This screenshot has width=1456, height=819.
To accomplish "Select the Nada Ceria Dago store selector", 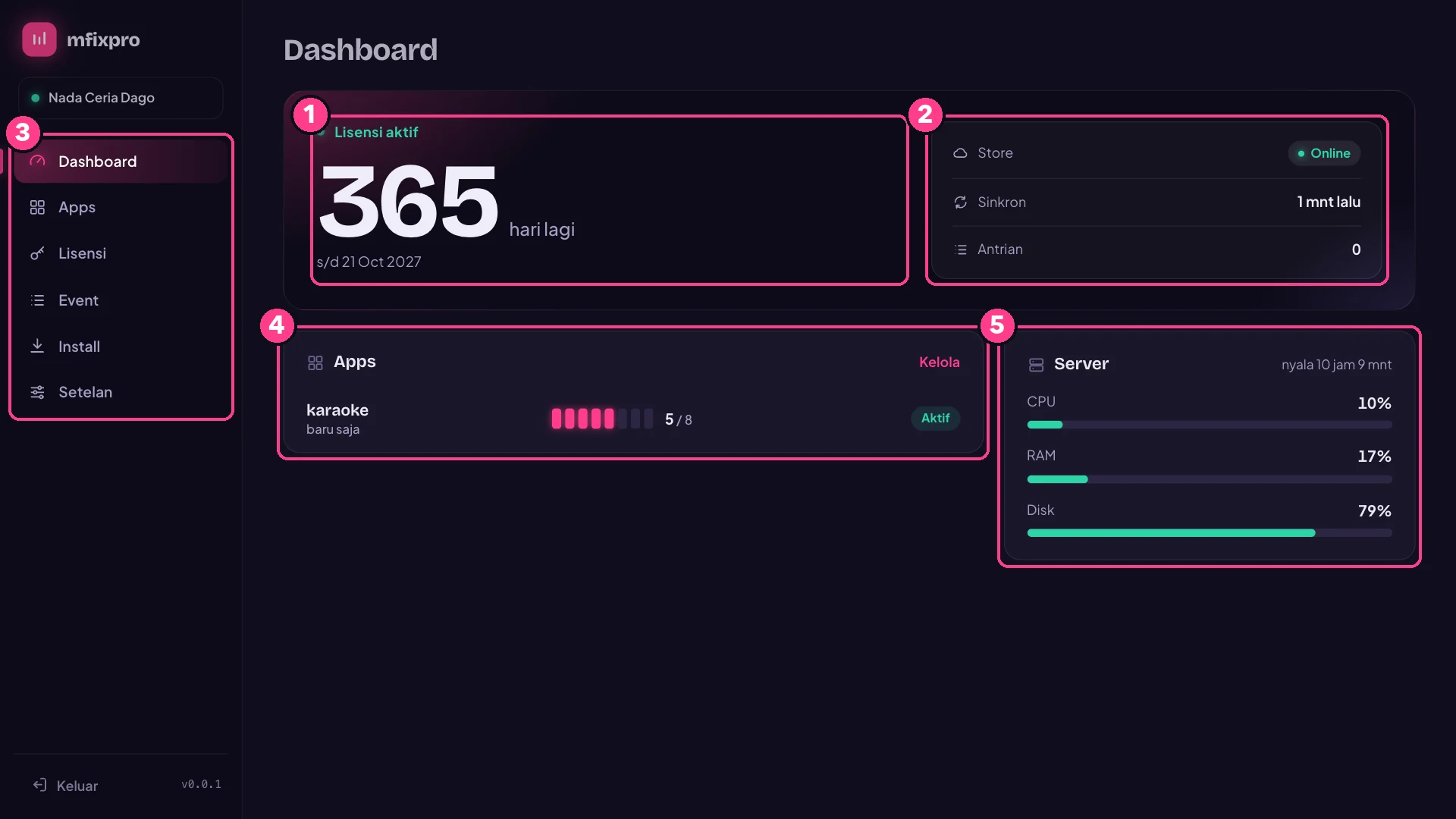I will coord(121,98).
